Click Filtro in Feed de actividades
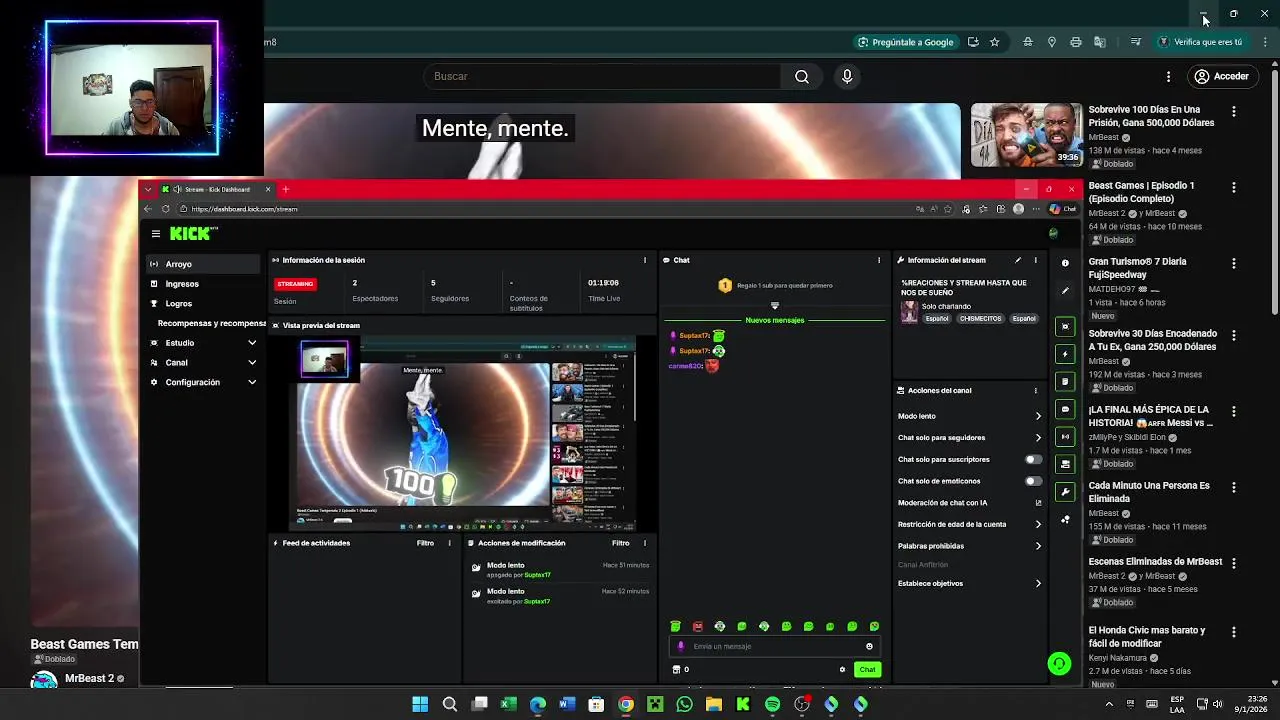 425,543
